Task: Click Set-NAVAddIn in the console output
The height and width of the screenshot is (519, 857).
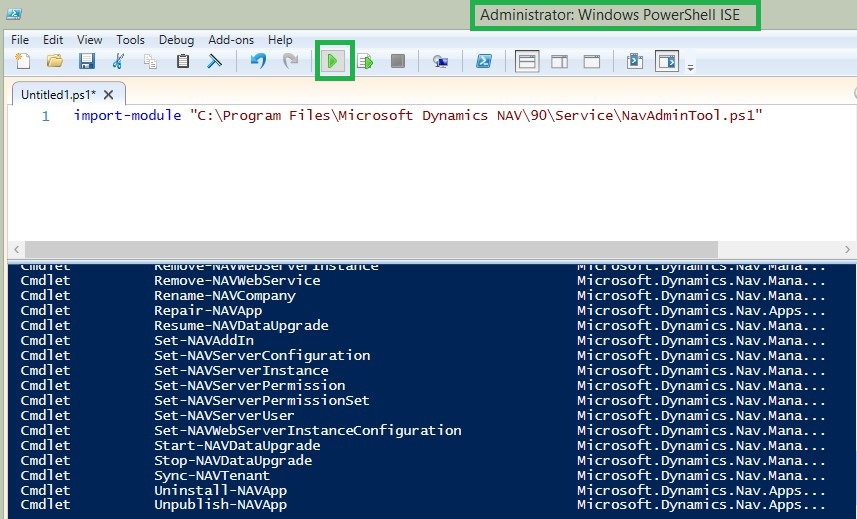Action: (x=204, y=340)
